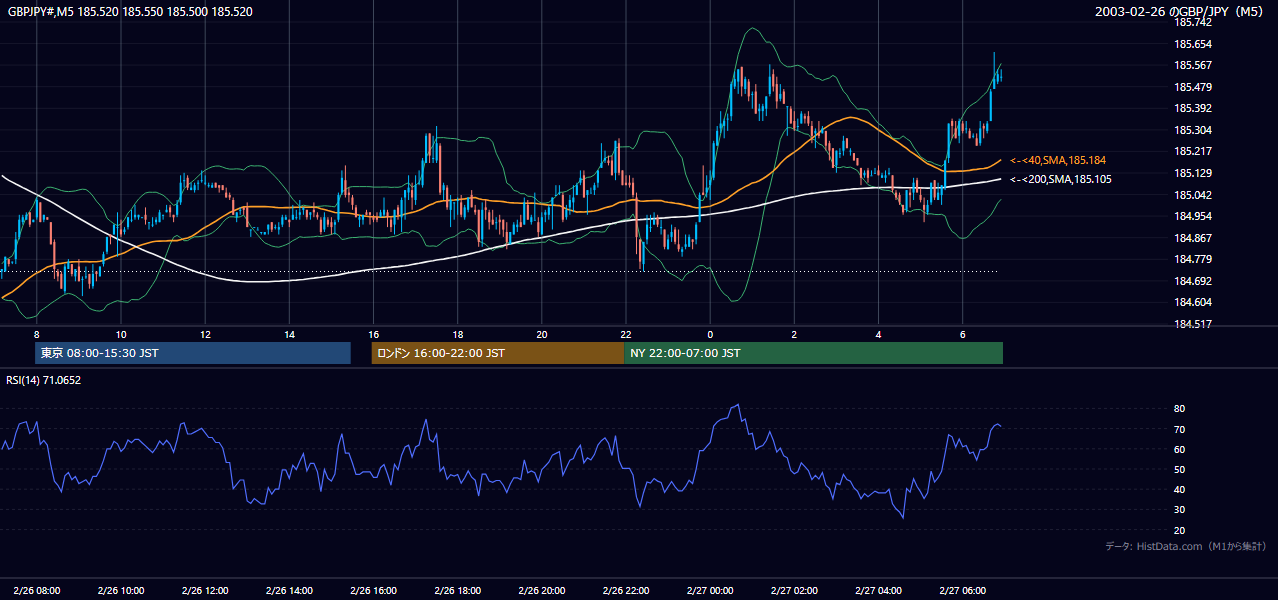Click RSI axis level 60
Viewport: 1278px width, 600px height.
(x=1179, y=449)
